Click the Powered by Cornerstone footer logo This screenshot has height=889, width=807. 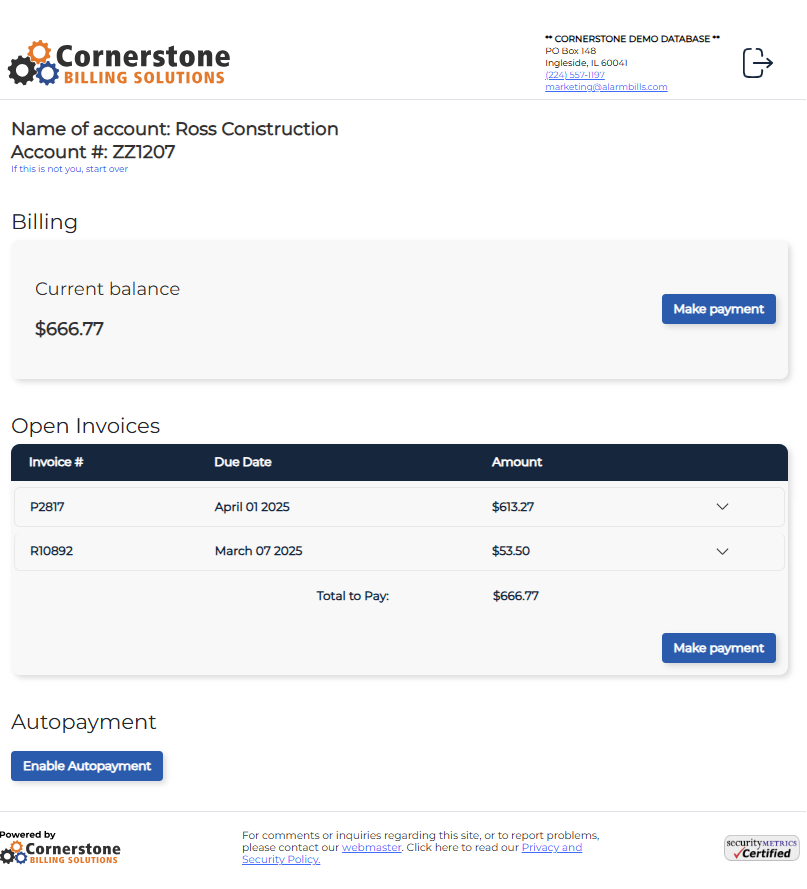[61, 850]
